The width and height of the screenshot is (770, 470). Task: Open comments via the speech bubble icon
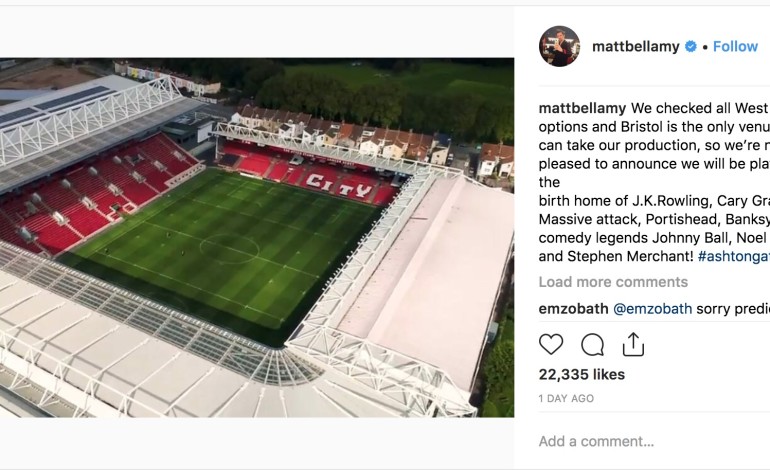point(592,345)
